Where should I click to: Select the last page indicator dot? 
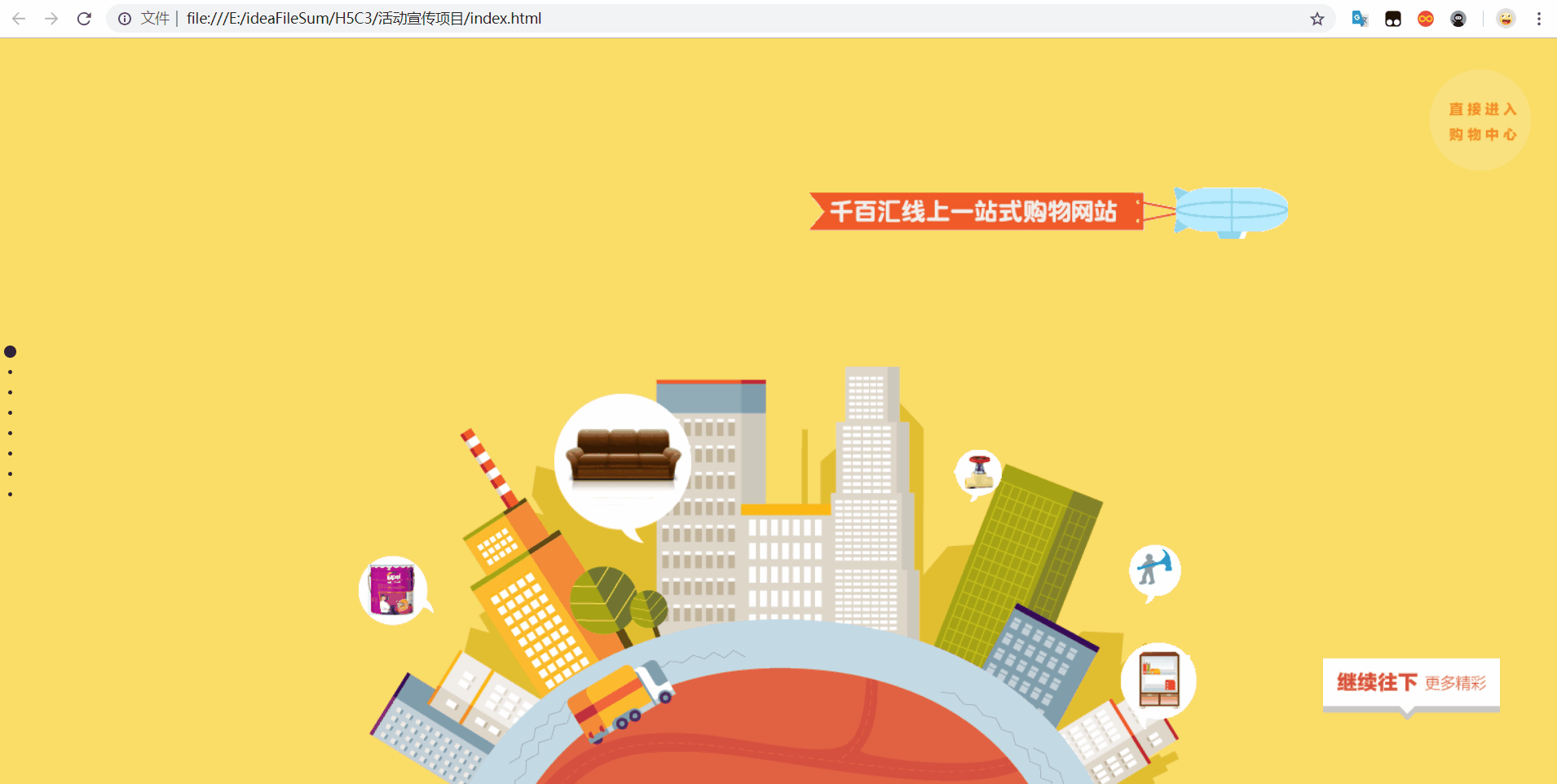click(x=10, y=494)
